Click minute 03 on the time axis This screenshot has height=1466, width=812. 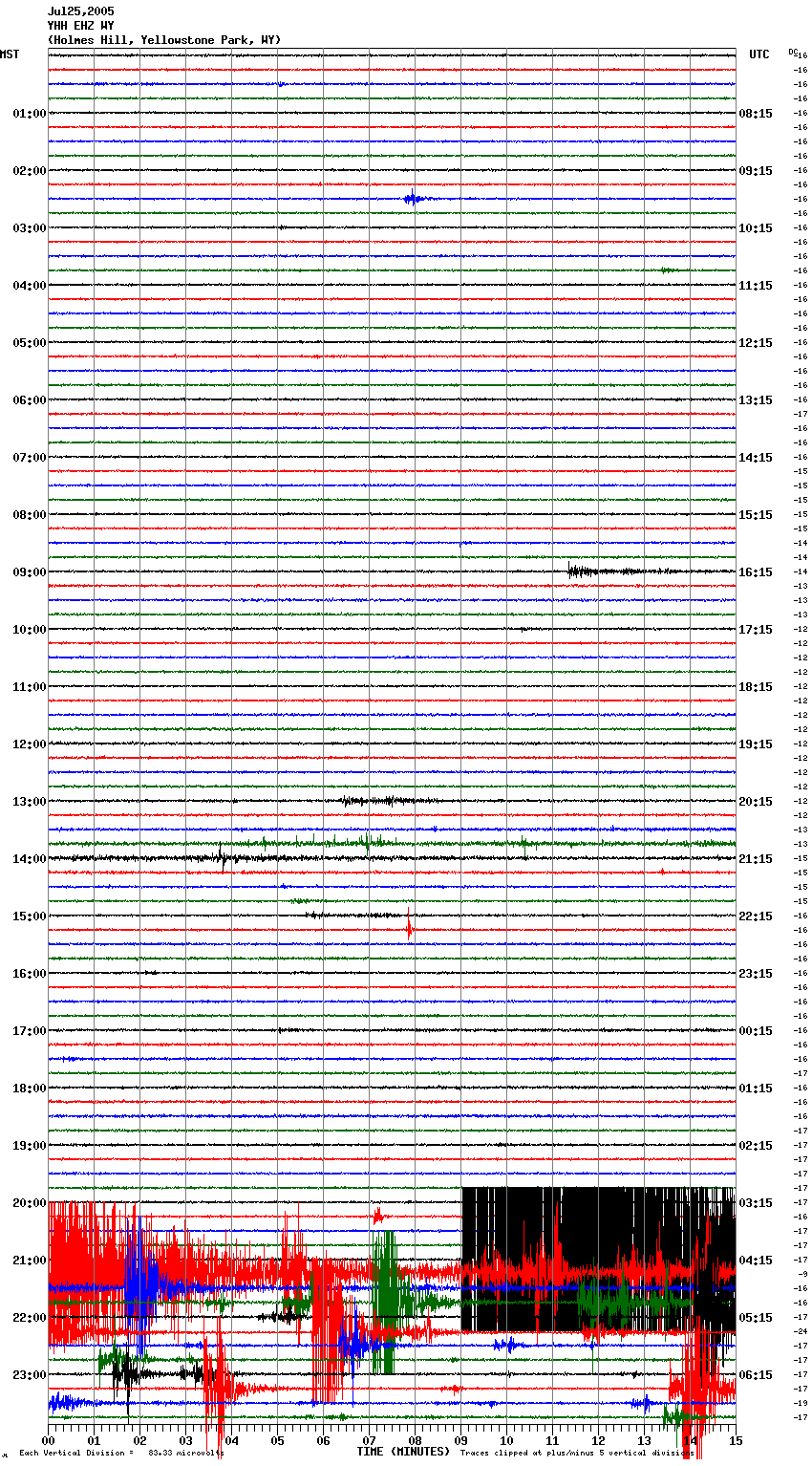(x=185, y=1440)
